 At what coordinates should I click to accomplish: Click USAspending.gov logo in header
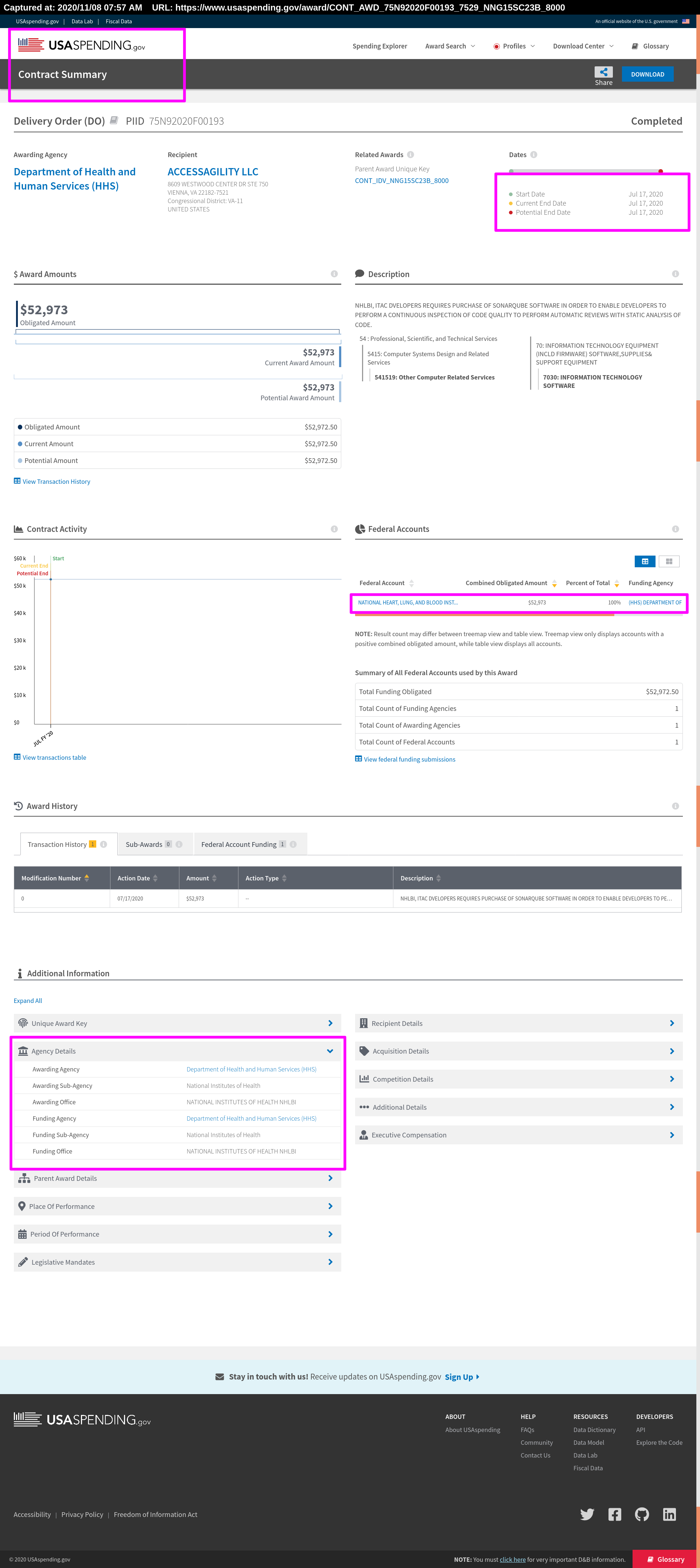tap(82, 45)
